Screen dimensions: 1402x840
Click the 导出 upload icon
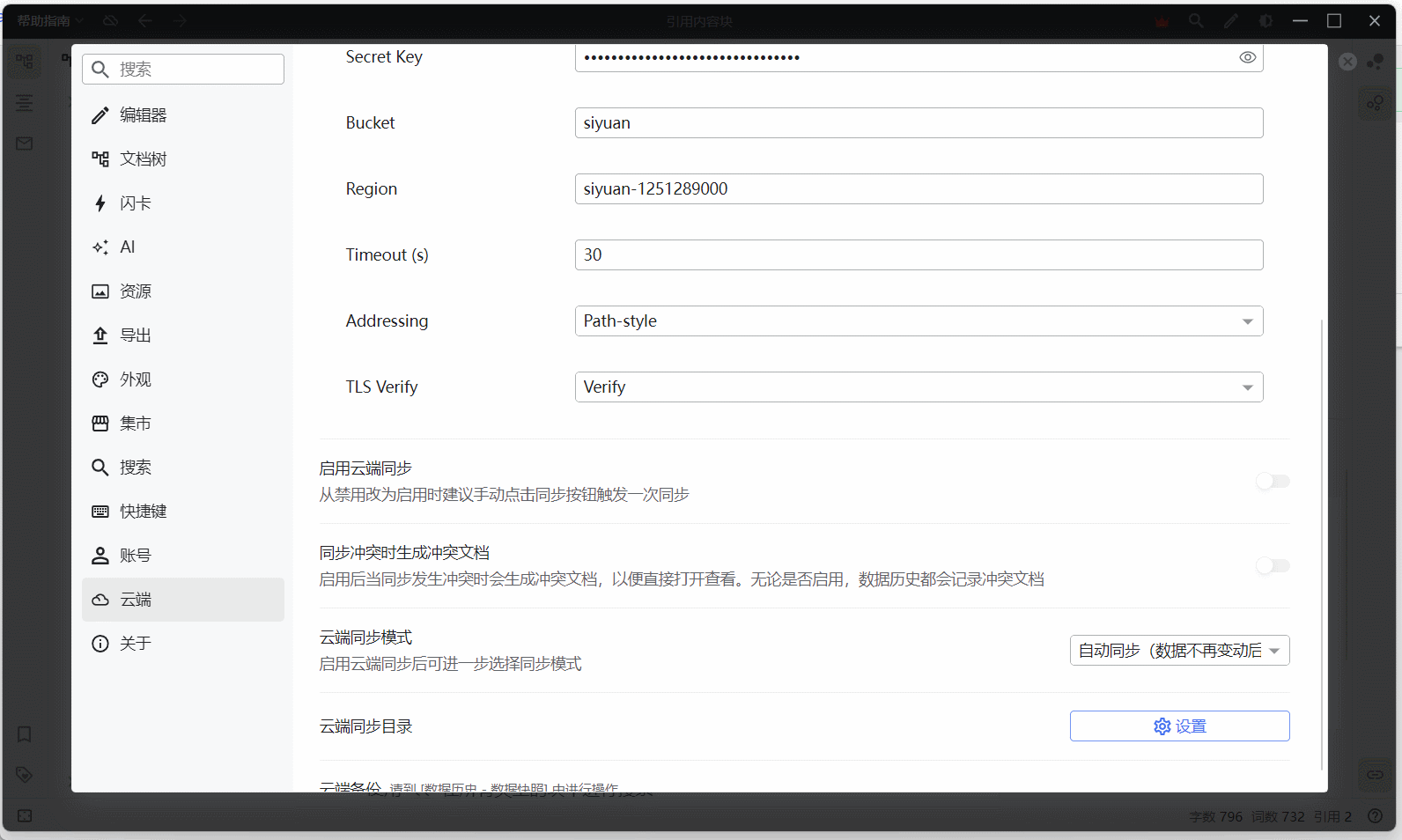click(x=100, y=335)
